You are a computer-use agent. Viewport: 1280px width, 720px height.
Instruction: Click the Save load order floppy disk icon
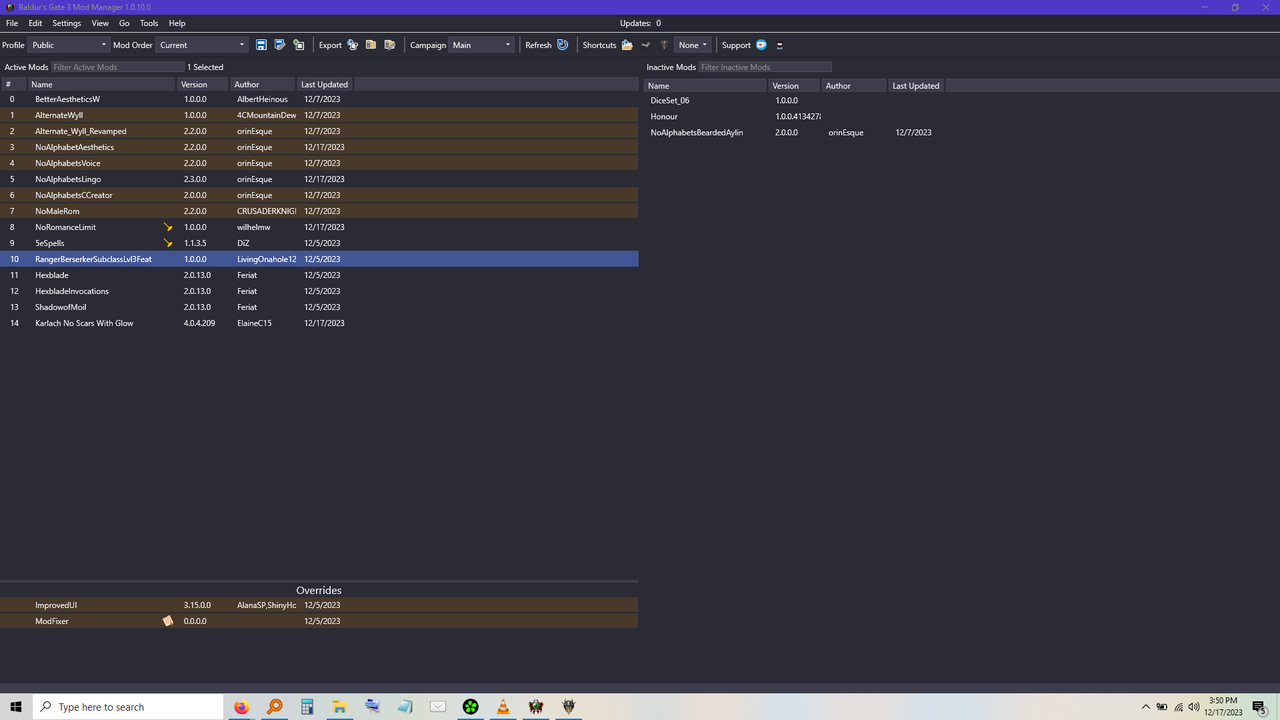click(261, 45)
